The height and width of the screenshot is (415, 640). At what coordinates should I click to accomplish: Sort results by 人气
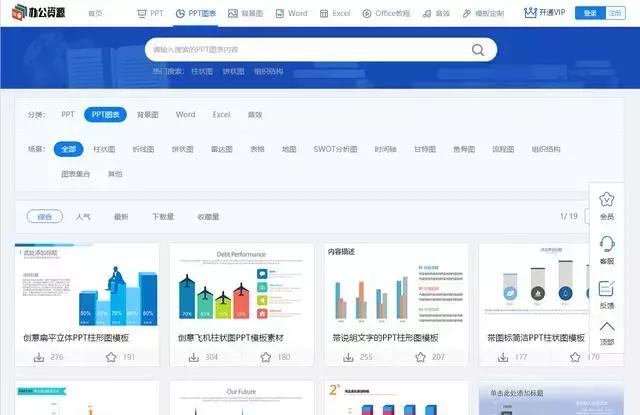coord(83,217)
